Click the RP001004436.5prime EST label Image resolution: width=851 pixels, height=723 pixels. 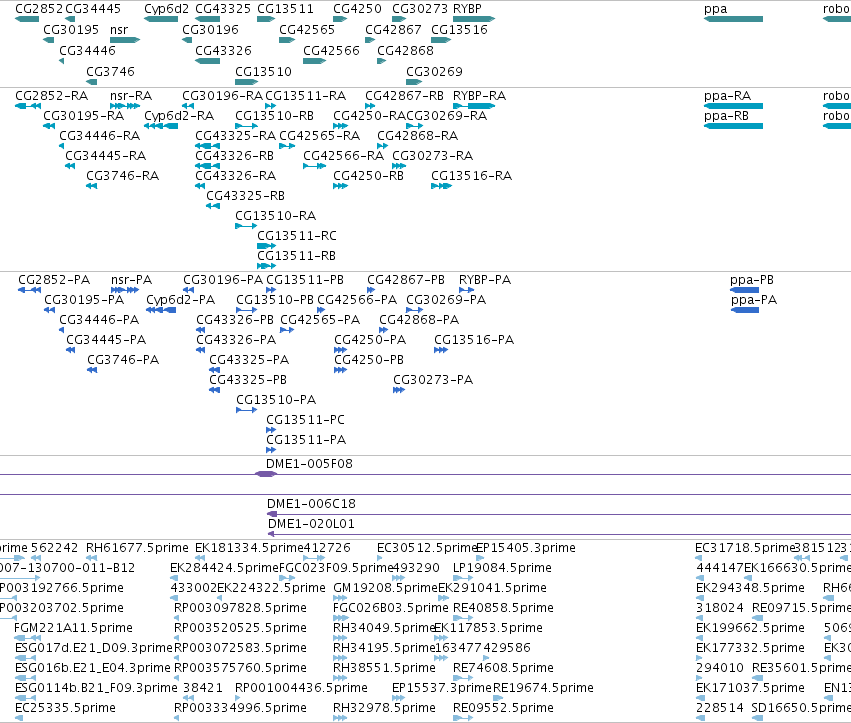click(301, 688)
